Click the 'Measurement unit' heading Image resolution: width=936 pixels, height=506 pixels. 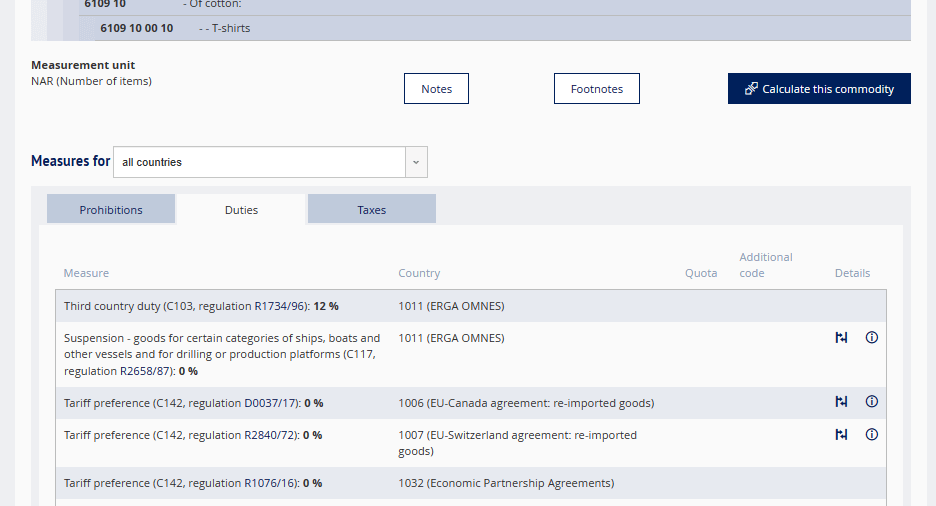coord(83,65)
